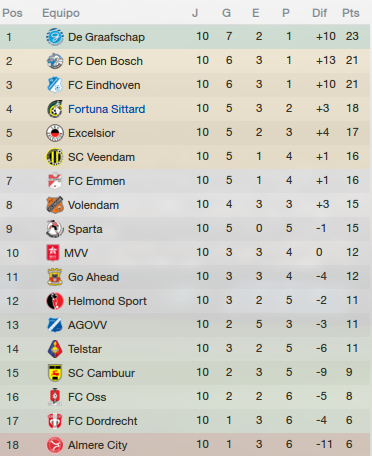Click the Almere City red logo
The height and width of the screenshot is (456, 372).
[x=55, y=445]
